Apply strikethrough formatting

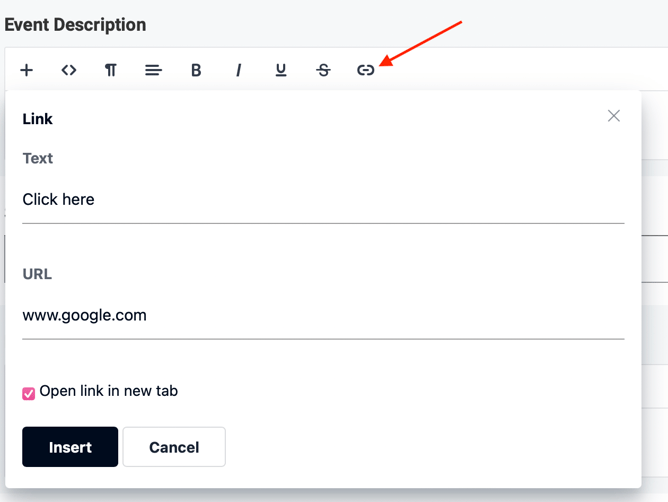tap(323, 70)
